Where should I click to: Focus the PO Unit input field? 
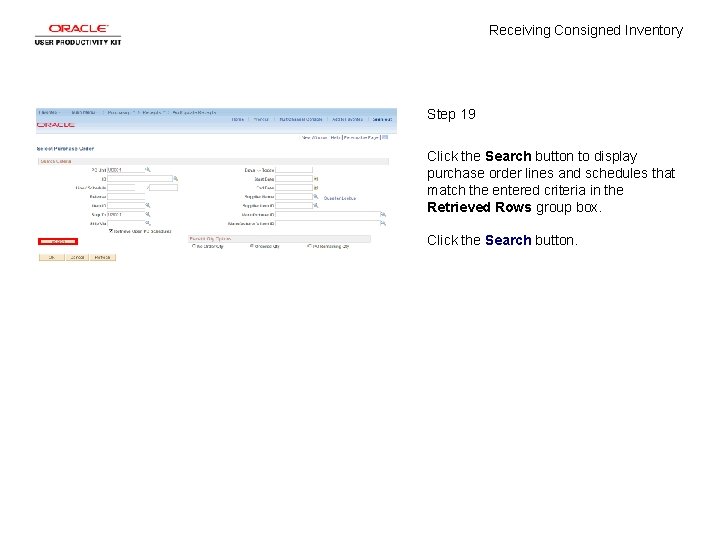coord(126,170)
